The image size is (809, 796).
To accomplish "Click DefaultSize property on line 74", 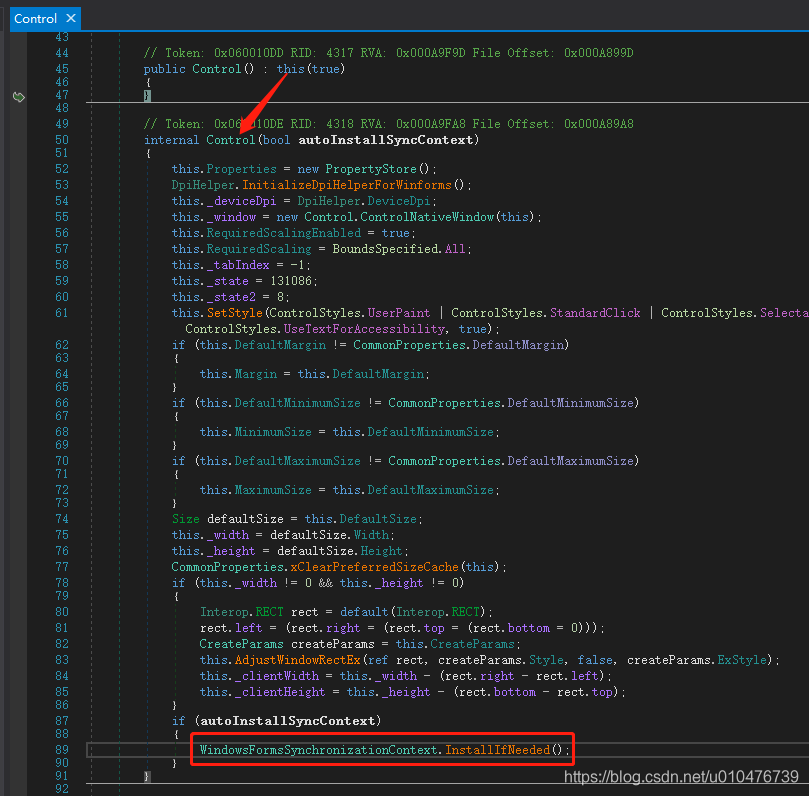I will click(378, 519).
